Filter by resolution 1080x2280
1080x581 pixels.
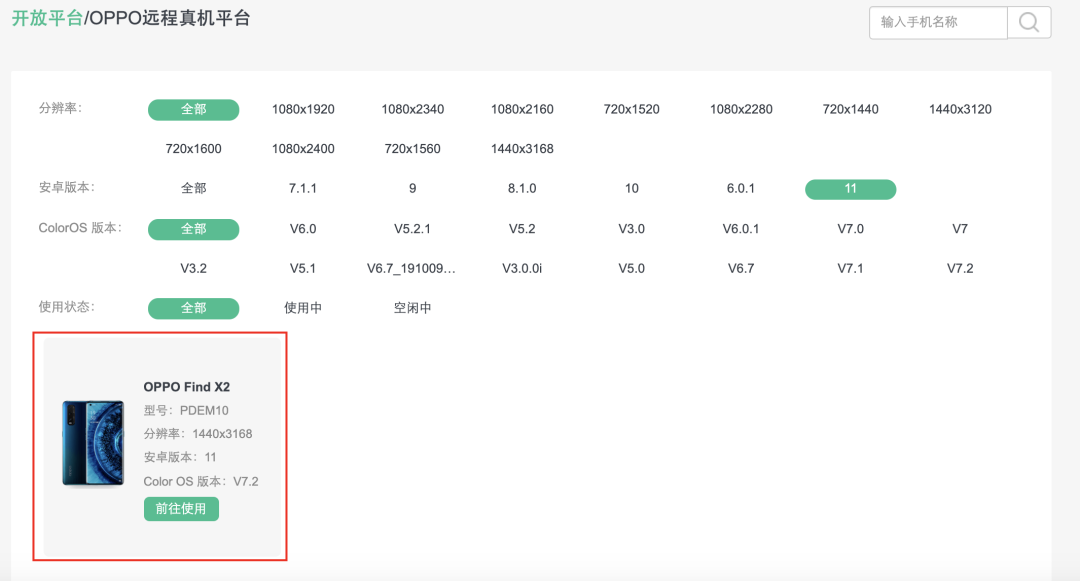point(741,109)
